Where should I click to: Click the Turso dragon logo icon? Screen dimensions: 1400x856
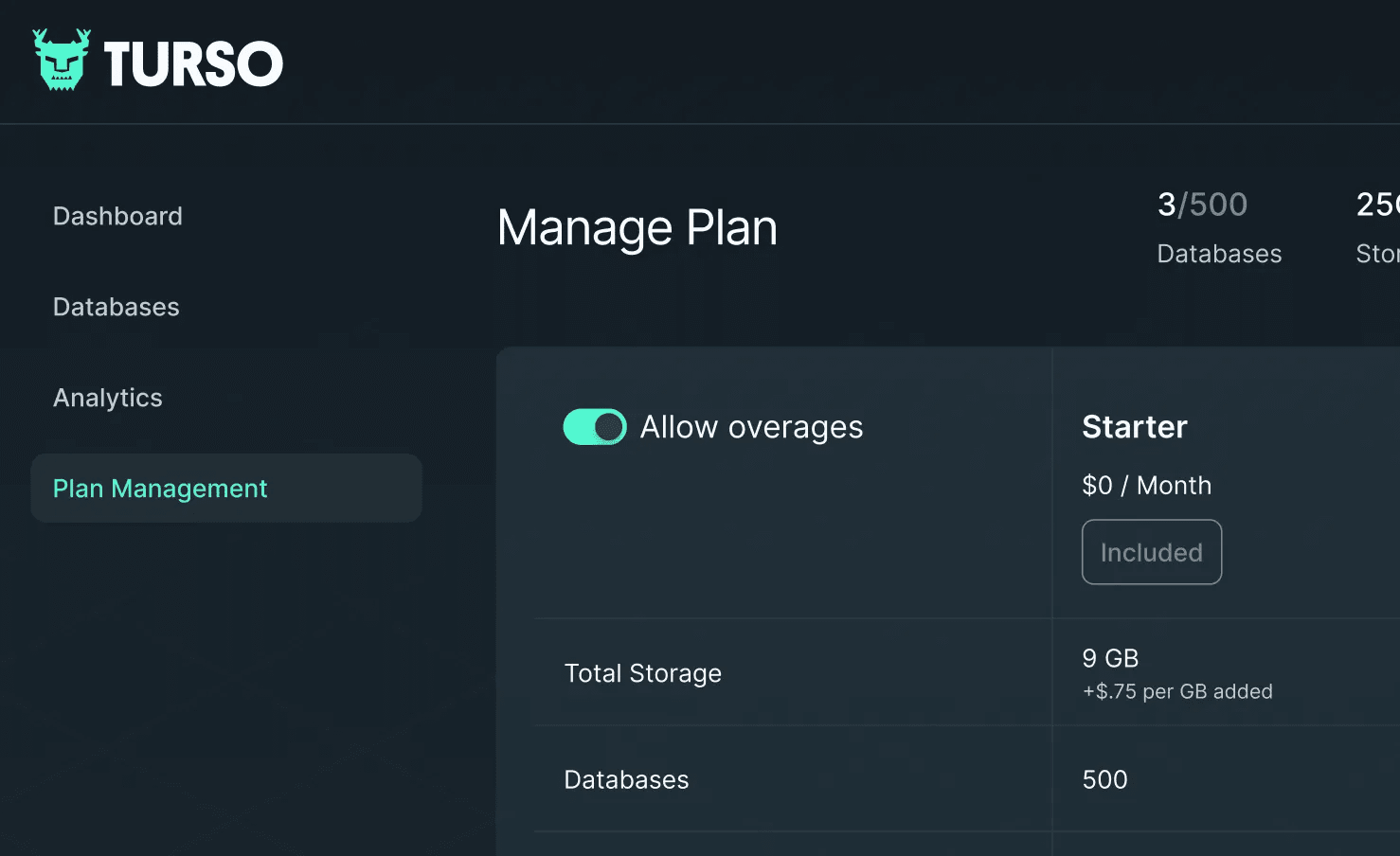coord(61,60)
